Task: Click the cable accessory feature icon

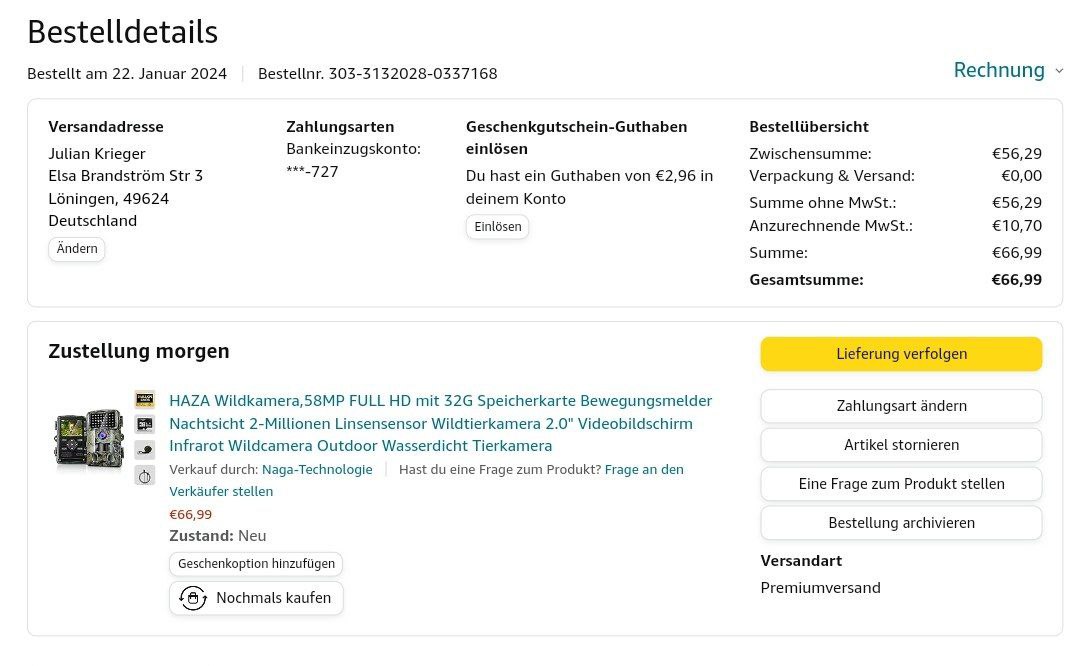Action: (x=145, y=450)
